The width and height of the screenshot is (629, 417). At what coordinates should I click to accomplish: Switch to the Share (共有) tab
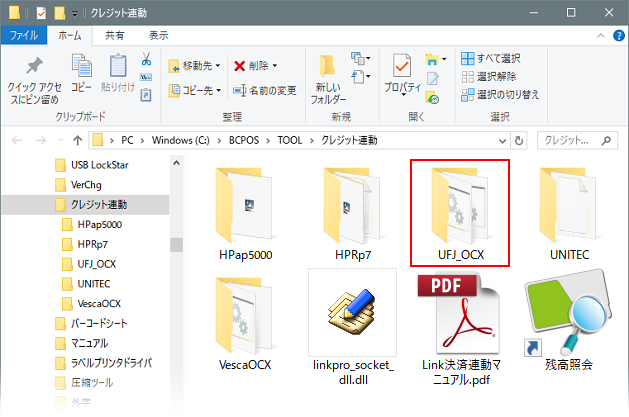click(115, 34)
